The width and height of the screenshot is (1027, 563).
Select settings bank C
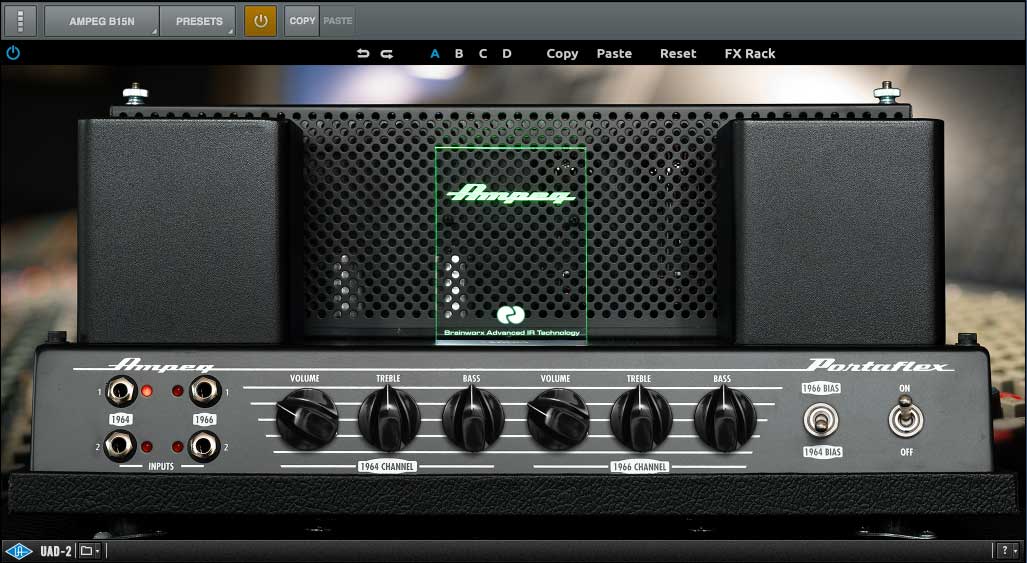[483, 54]
